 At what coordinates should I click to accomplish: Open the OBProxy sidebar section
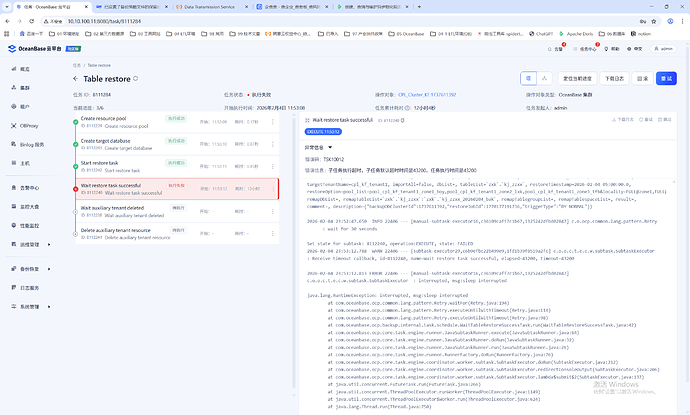(30, 125)
